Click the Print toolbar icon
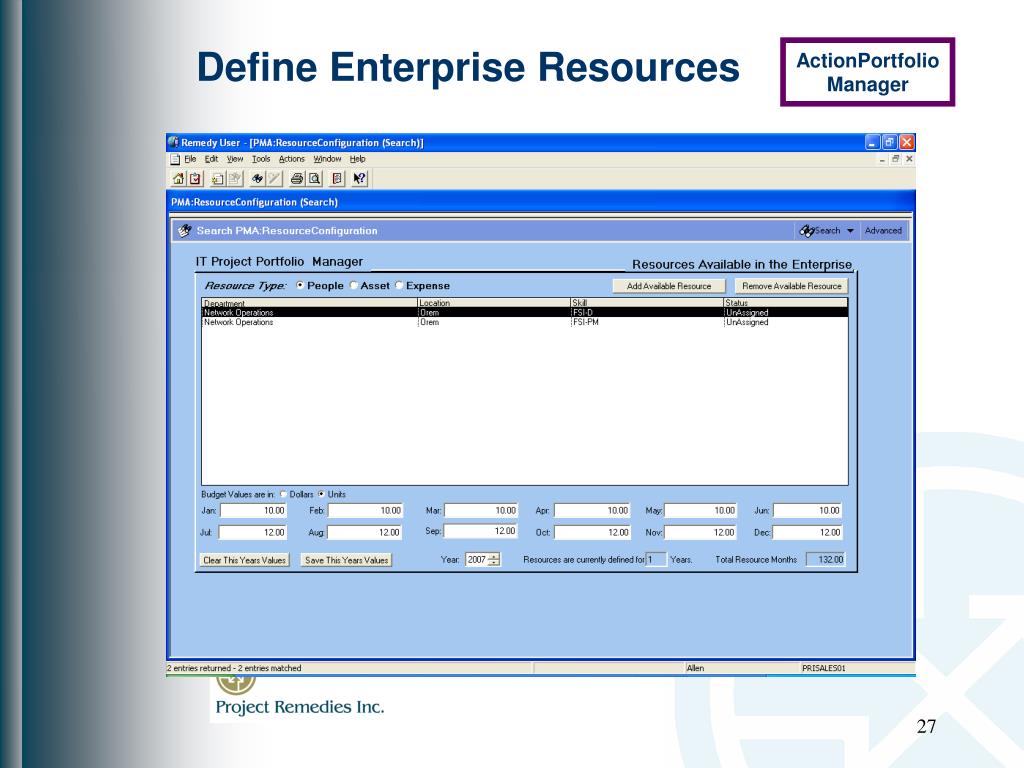The image size is (1024, 768). click(297, 178)
